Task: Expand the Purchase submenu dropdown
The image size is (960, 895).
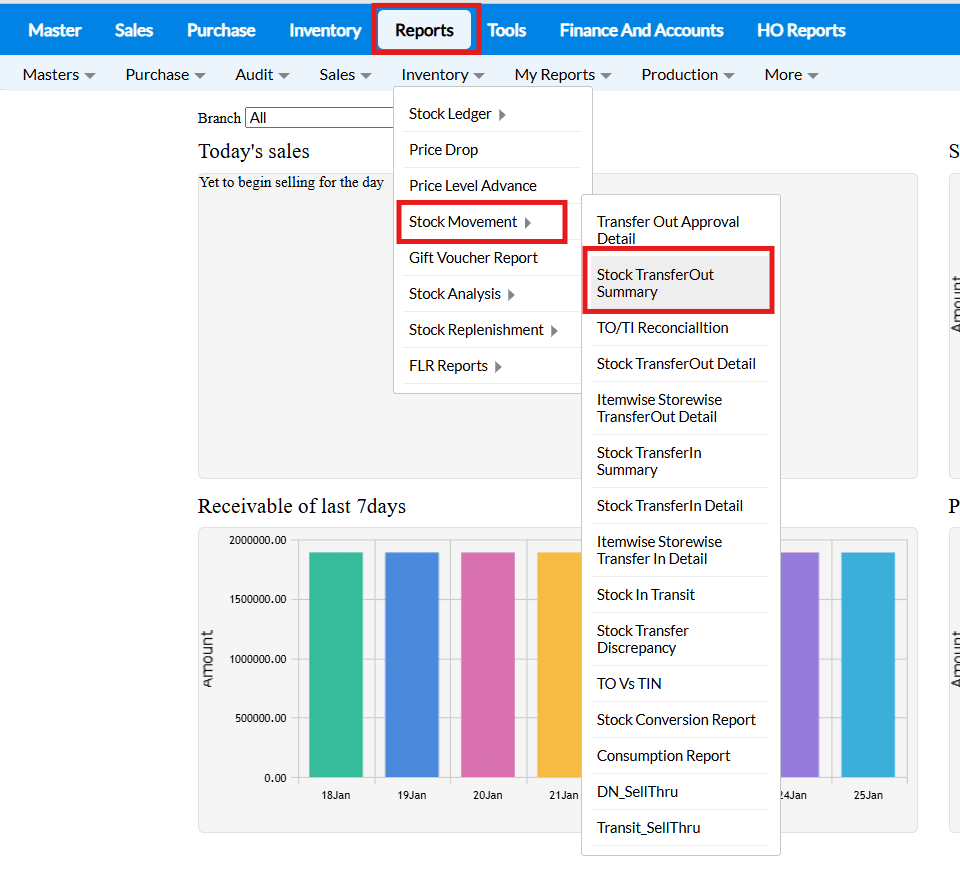Action: 165,75
